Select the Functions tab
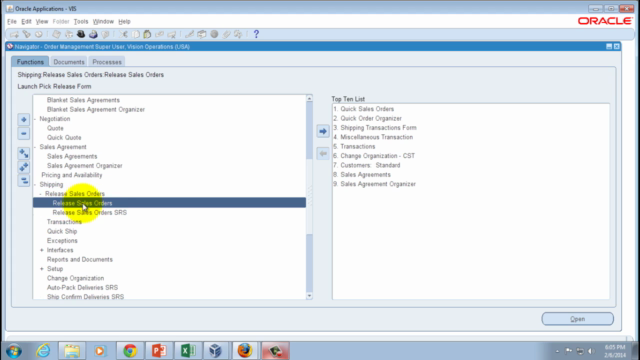The width and height of the screenshot is (640, 360). (x=30, y=62)
